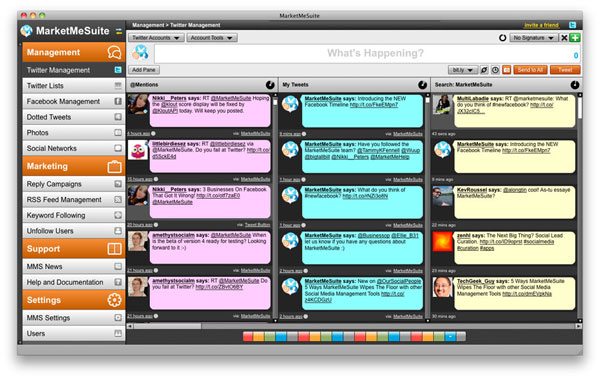Viewport: 600px width, 379px height.
Task: Open Social Networks in the sidebar
Action: (x=73, y=148)
